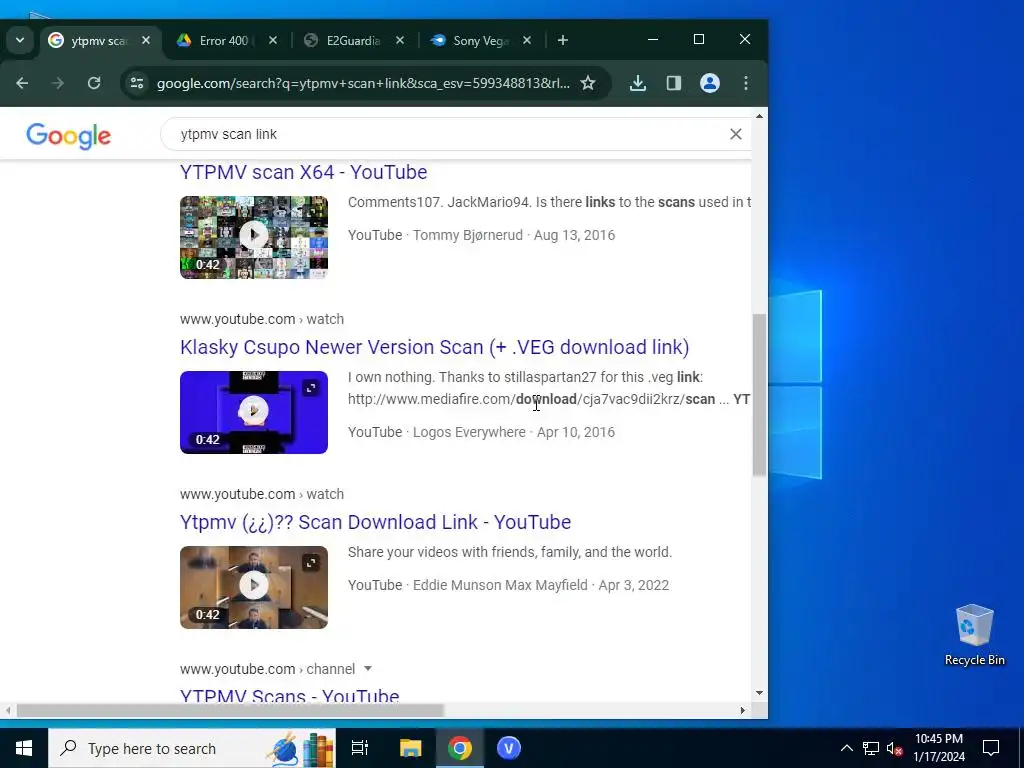Viewport: 1024px width, 768px height.
Task: Play the YTPMV scan X64 video thumbnail
Action: tap(254, 237)
